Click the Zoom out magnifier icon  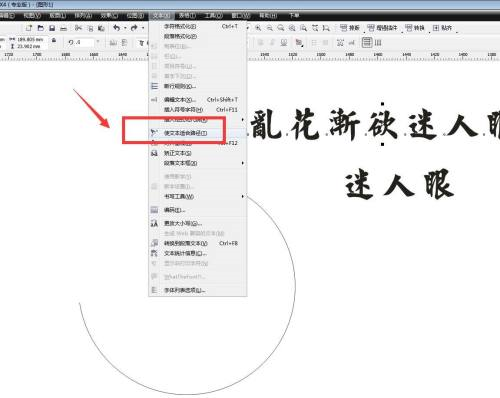click(x=269, y=28)
